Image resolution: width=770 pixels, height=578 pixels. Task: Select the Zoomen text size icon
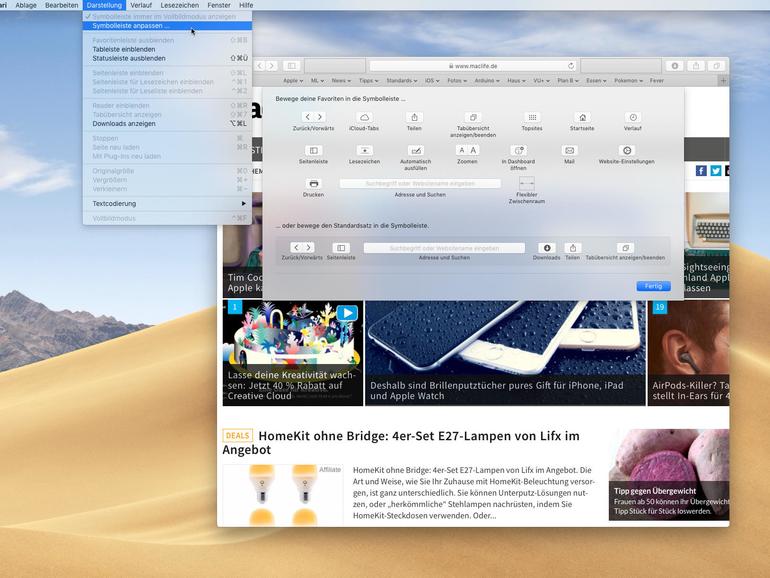(467, 150)
